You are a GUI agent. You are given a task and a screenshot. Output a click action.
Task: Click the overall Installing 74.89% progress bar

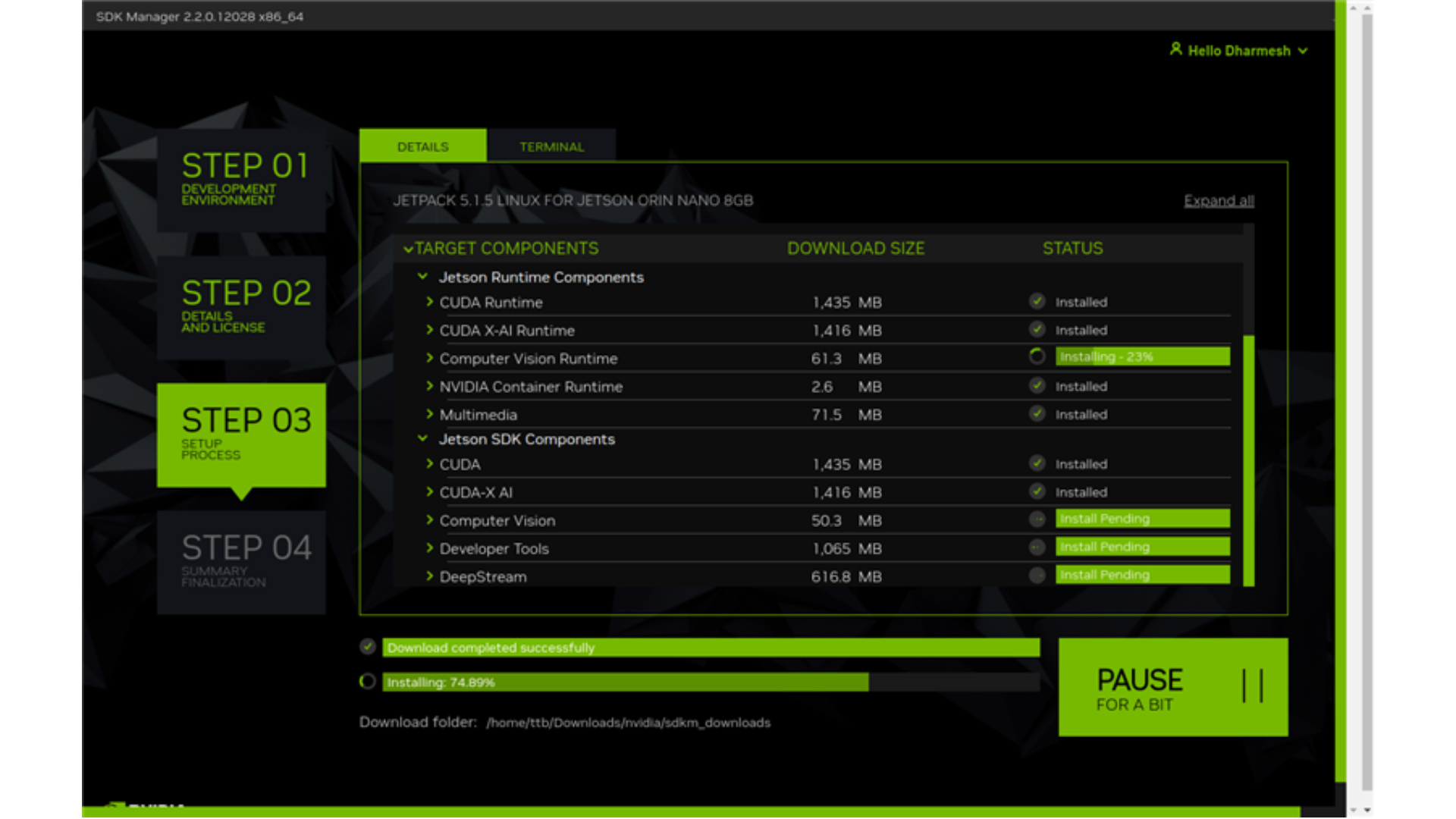click(710, 682)
